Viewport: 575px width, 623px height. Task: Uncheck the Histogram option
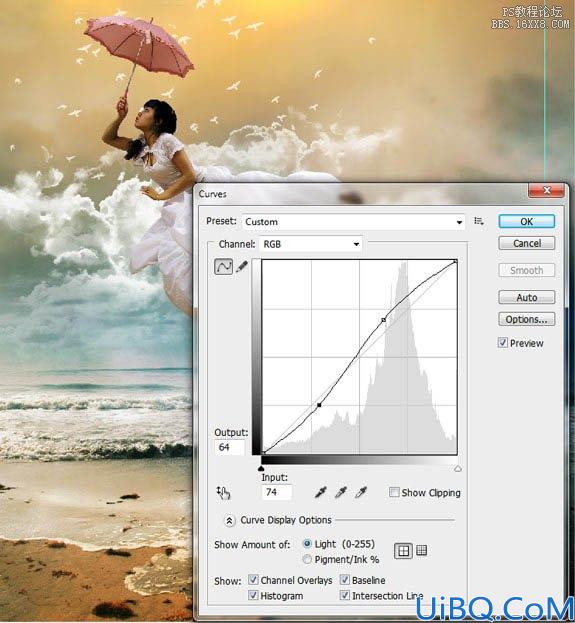(x=253, y=595)
